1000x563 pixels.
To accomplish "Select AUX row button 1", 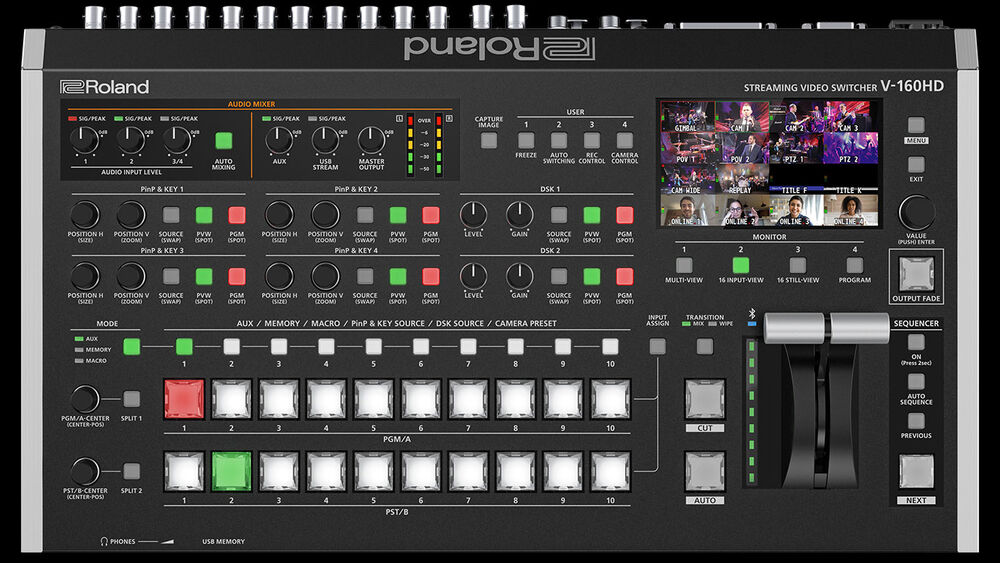I will pyautogui.click(x=184, y=346).
